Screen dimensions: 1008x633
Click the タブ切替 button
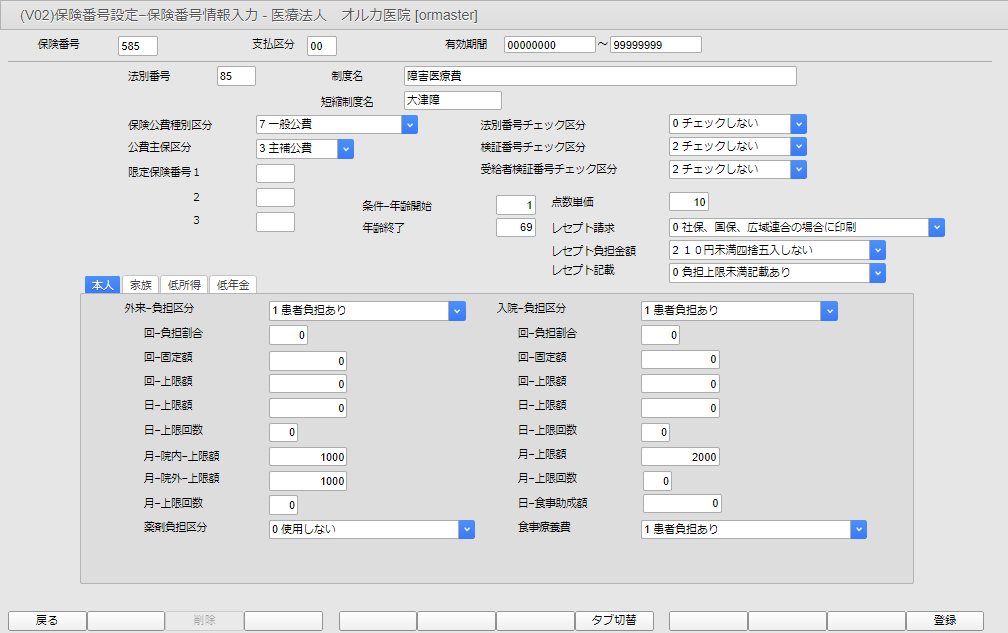[x=614, y=621]
